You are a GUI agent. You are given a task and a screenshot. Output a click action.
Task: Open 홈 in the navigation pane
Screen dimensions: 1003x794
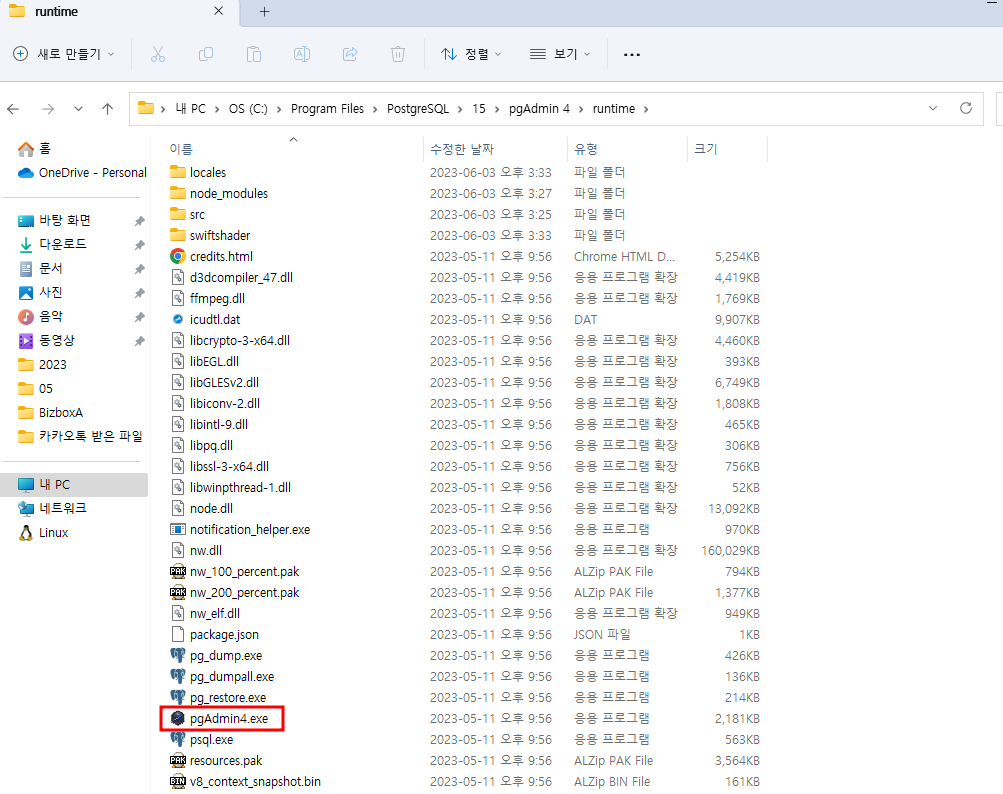[35, 148]
